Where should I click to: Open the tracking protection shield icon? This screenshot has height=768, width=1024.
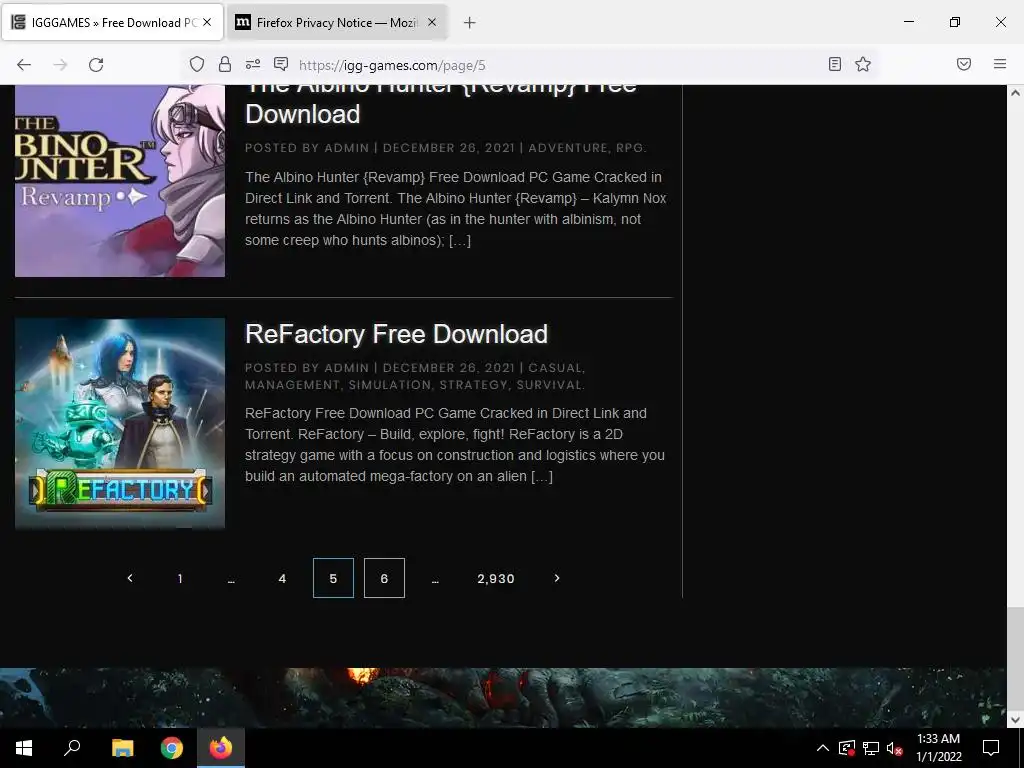[x=197, y=64]
